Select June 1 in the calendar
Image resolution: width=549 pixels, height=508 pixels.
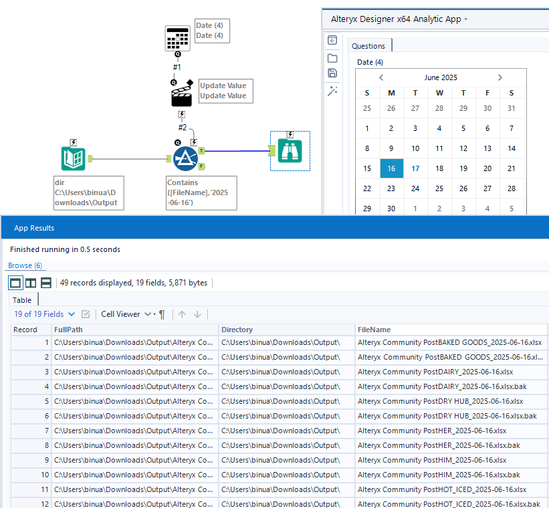click(x=367, y=128)
